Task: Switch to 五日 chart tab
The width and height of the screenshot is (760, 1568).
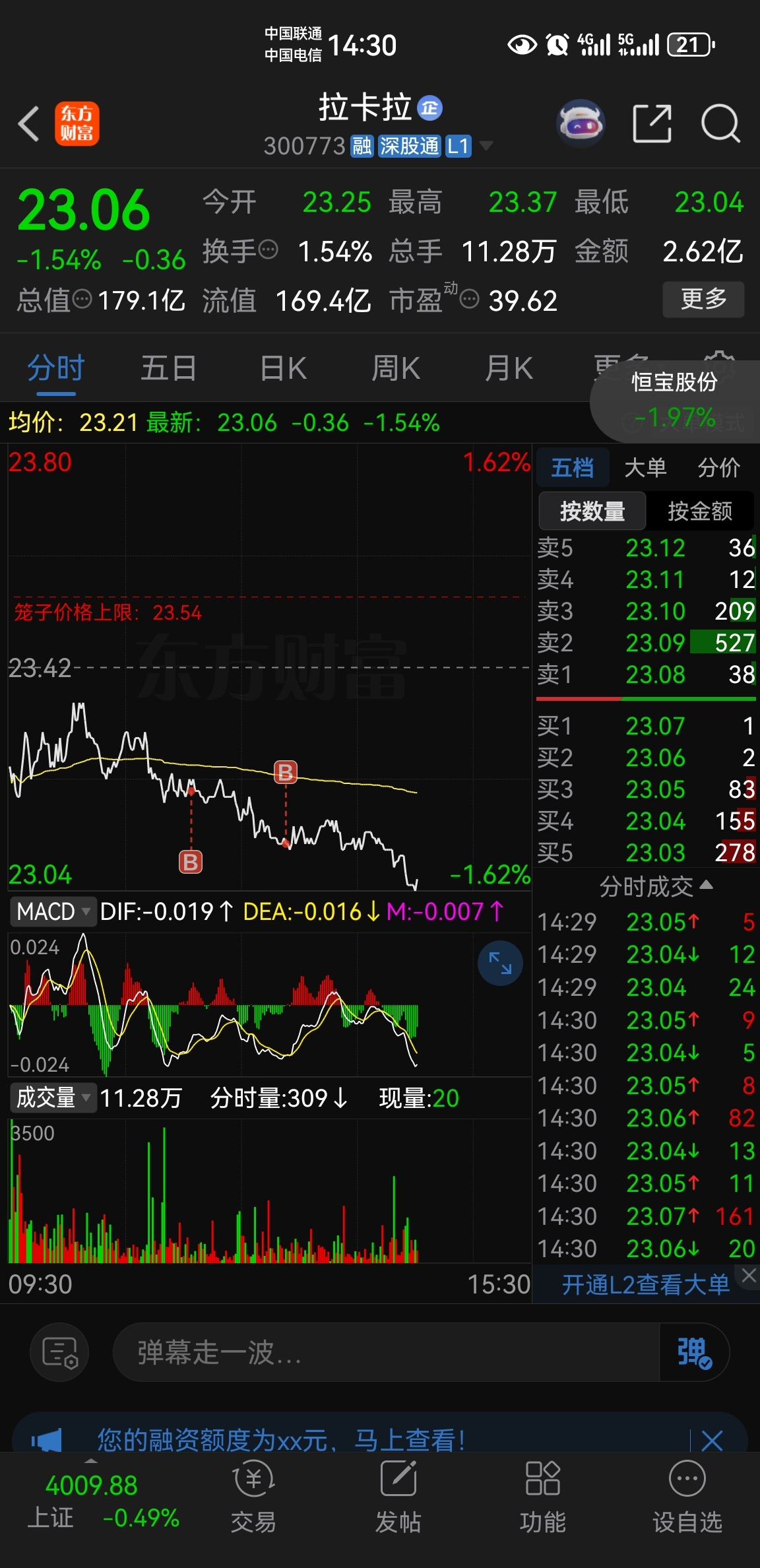Action: [169, 368]
